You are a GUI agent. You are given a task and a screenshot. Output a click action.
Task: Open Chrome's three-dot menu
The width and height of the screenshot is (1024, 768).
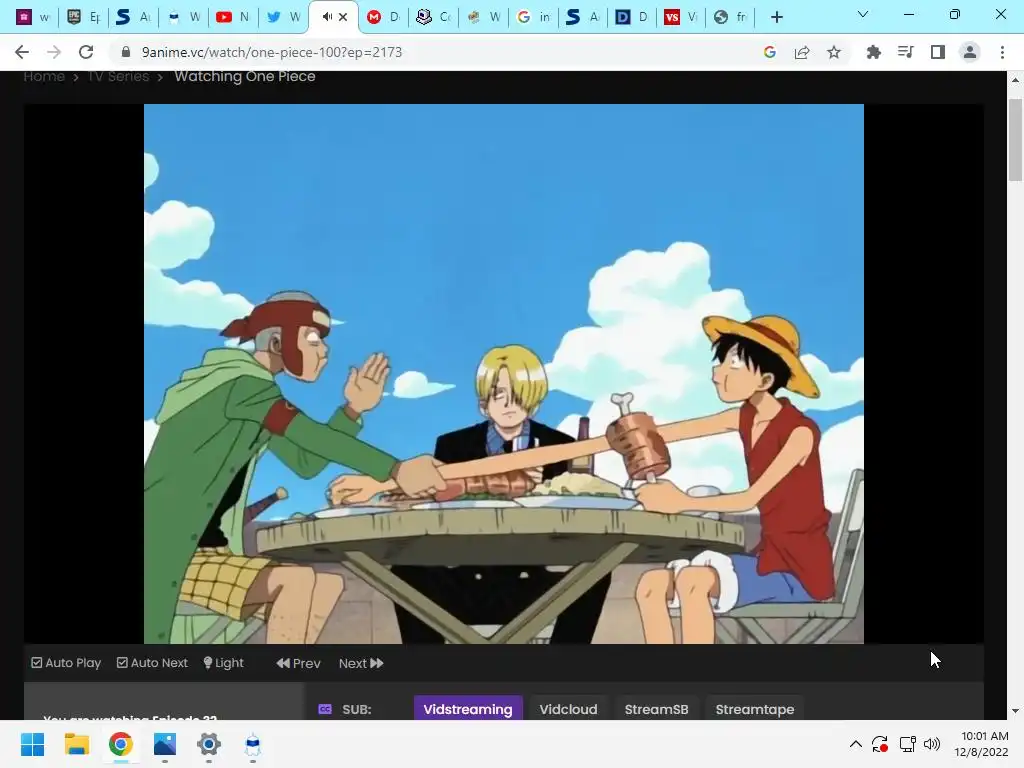click(x=1002, y=52)
